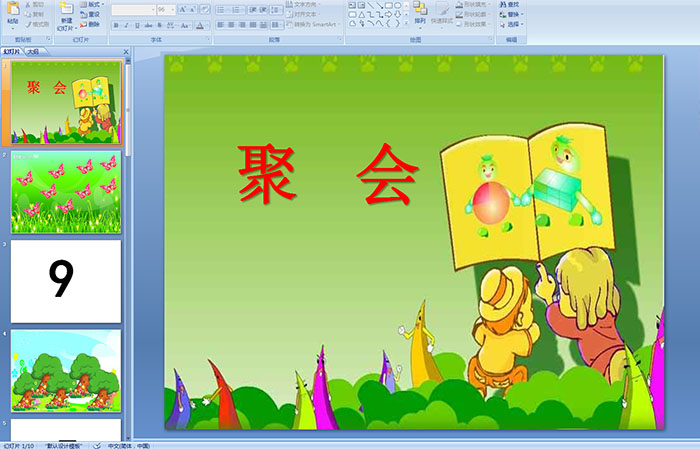
Task: Switch to the Slides (幻灯片) pane tab
Action: pyautogui.click(x=11, y=52)
